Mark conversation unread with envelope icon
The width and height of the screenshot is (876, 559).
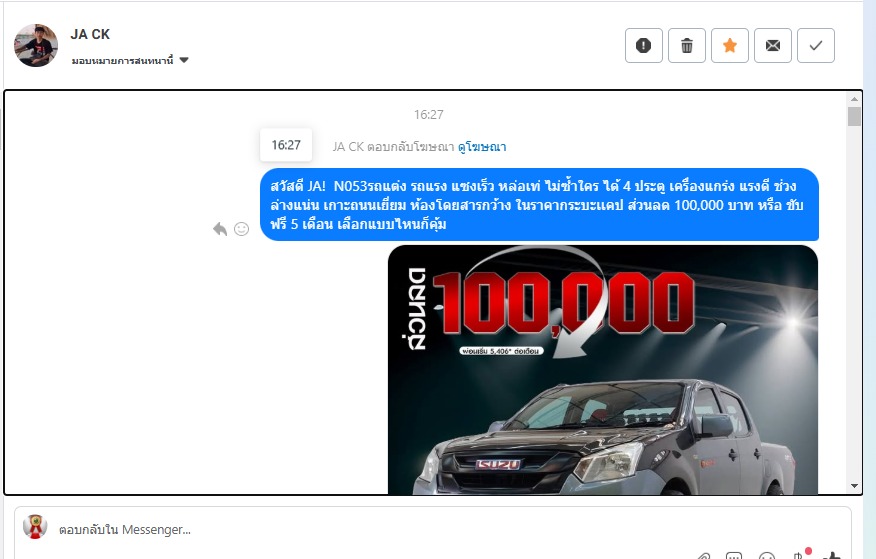(773, 45)
